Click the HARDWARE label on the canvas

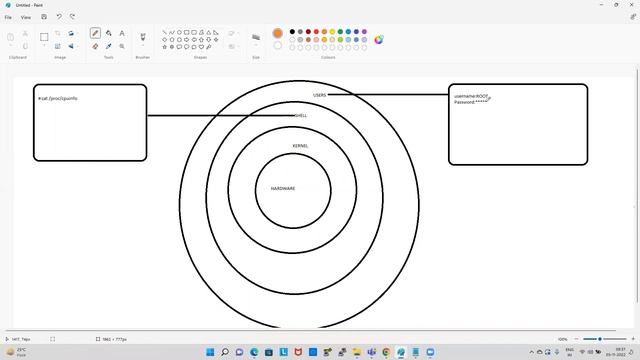tap(283, 189)
